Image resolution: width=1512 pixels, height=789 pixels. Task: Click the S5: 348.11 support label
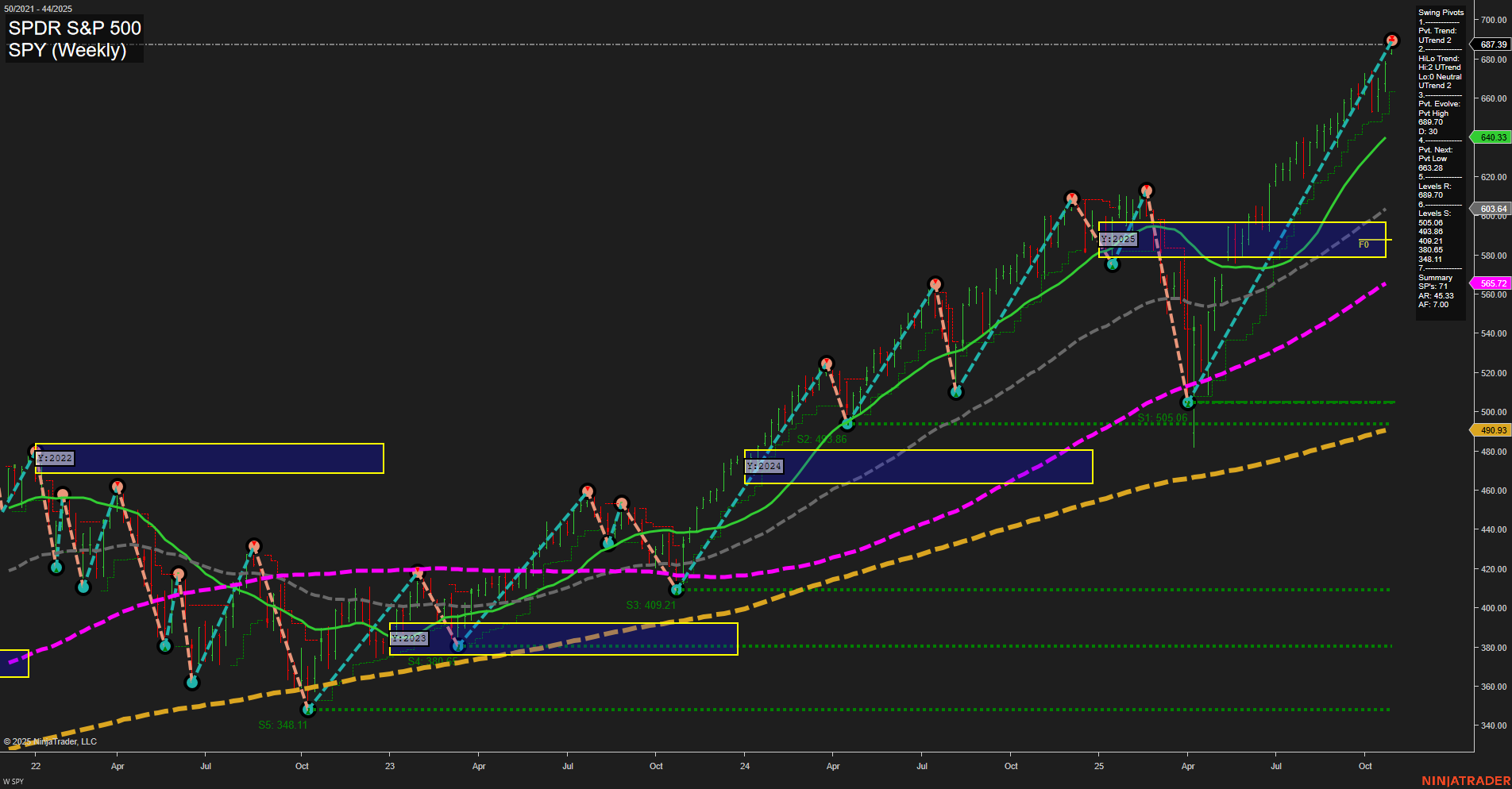pos(283,724)
